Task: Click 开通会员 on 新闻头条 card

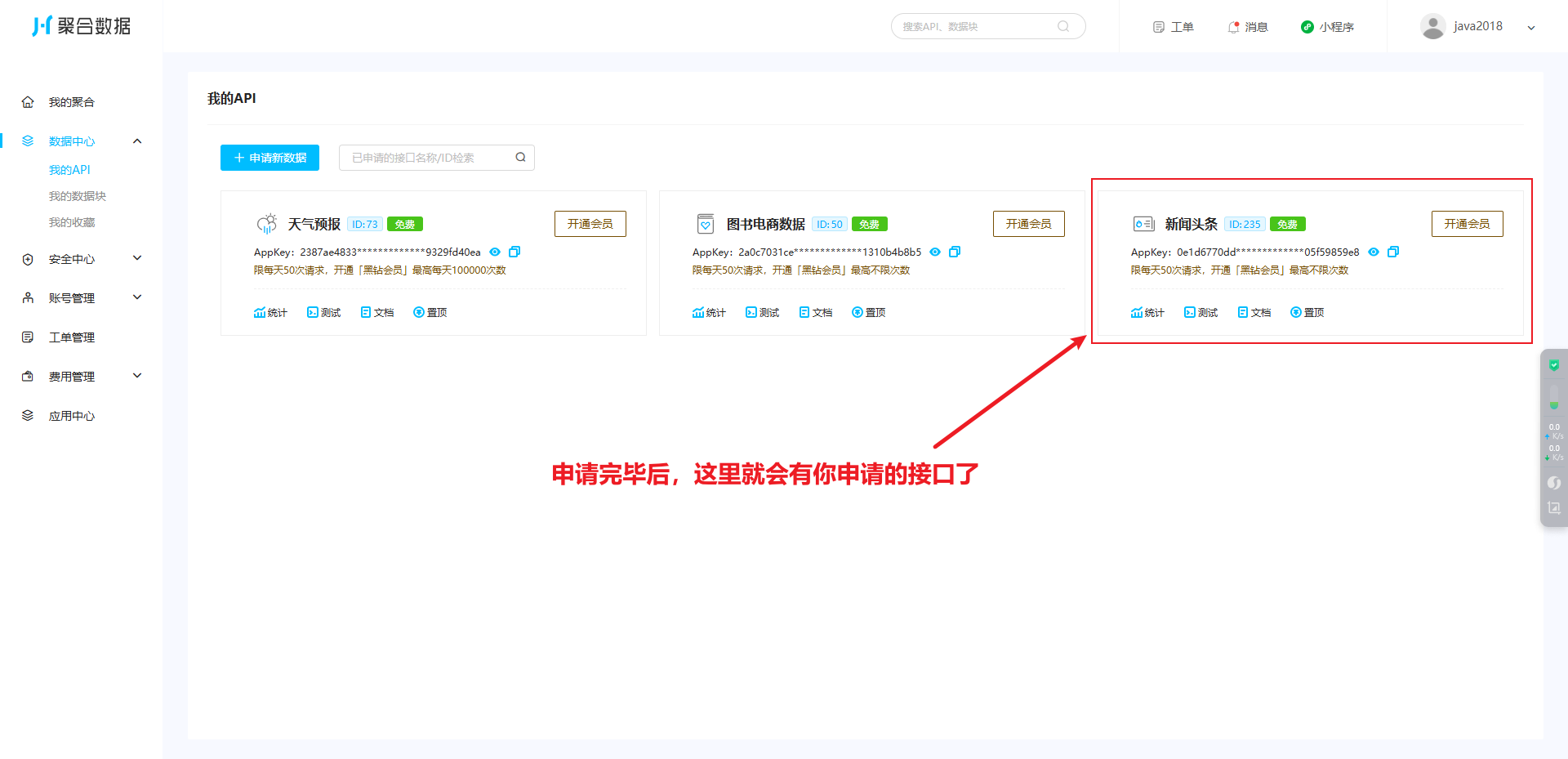Action: click(x=1468, y=224)
